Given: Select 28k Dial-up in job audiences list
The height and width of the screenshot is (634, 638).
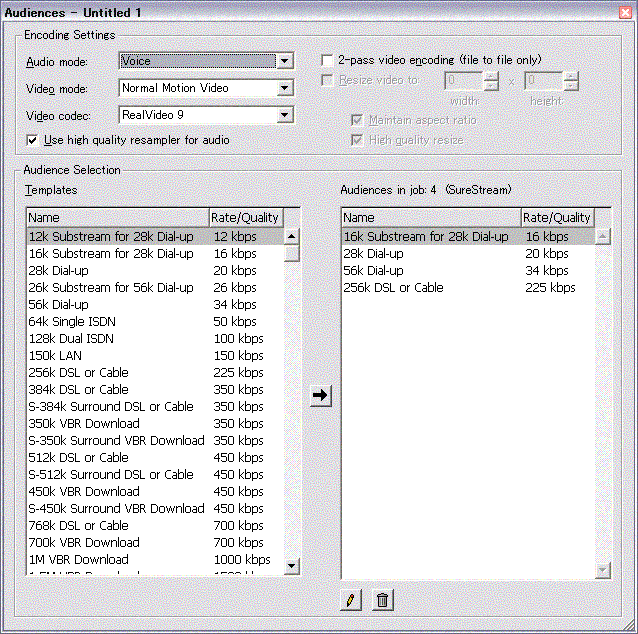Looking at the screenshot, I should pyautogui.click(x=374, y=253).
